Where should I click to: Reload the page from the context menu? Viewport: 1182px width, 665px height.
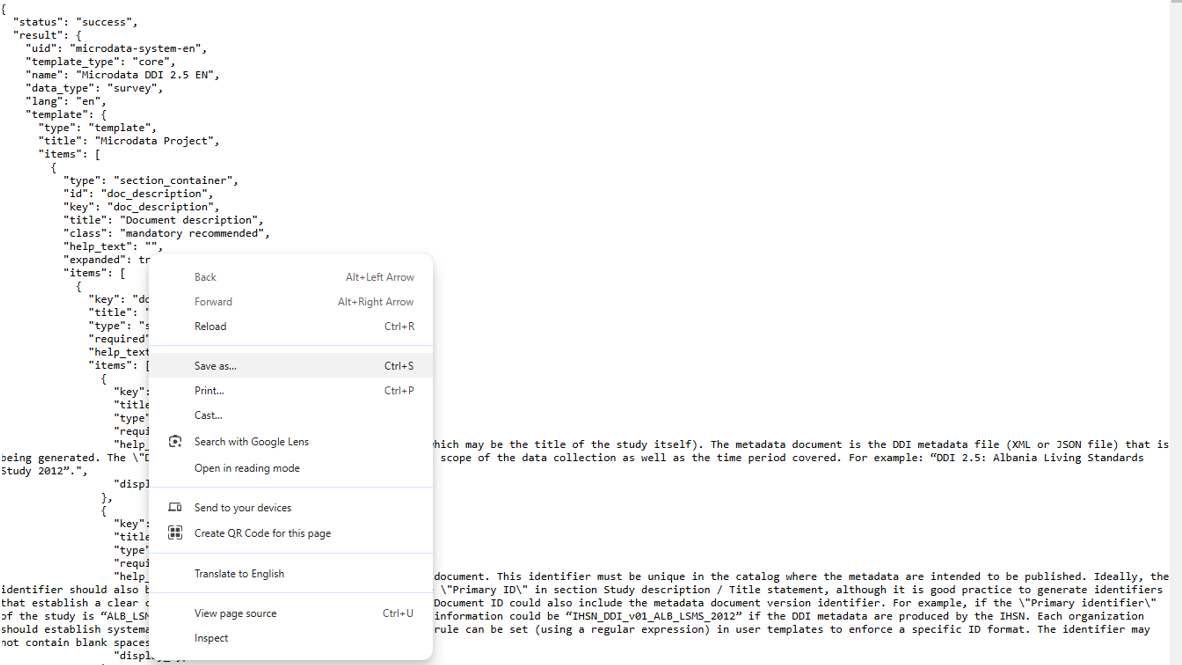208,326
